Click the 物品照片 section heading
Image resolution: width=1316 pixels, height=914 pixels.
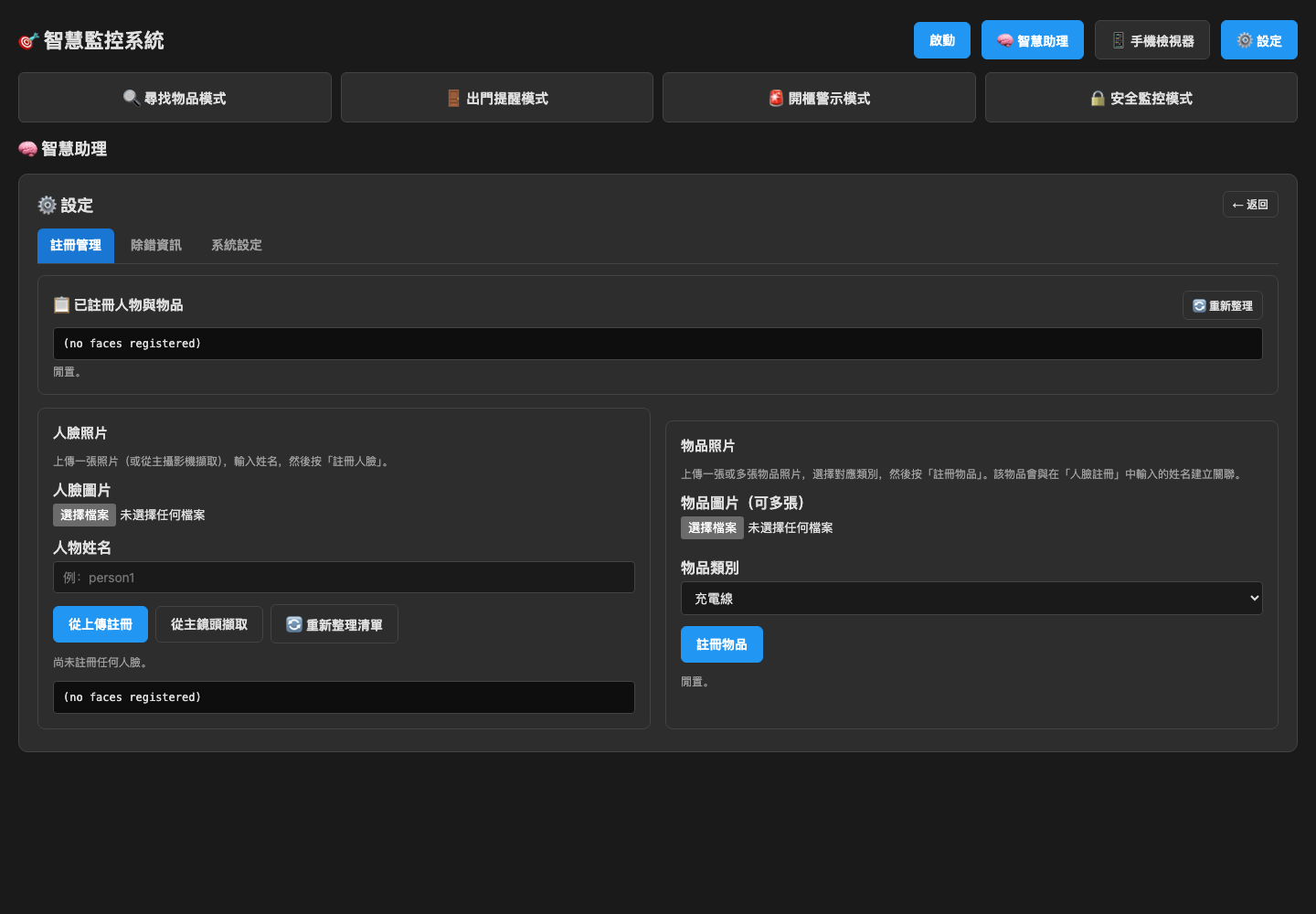(708, 446)
